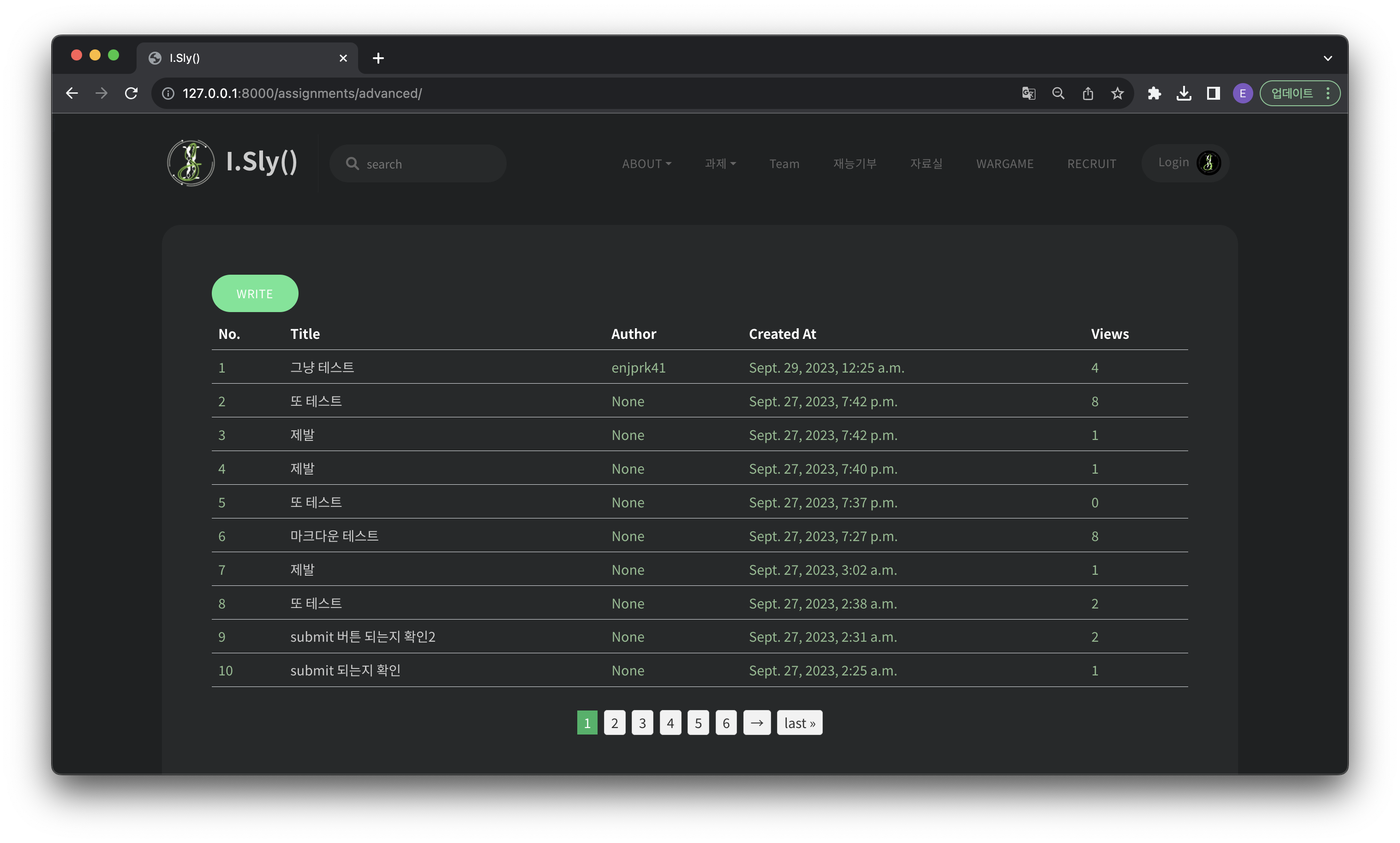Image resolution: width=1400 pixels, height=843 pixels.
Task: Open Chrome's three-dot menu
Action: pyautogui.click(x=1328, y=93)
